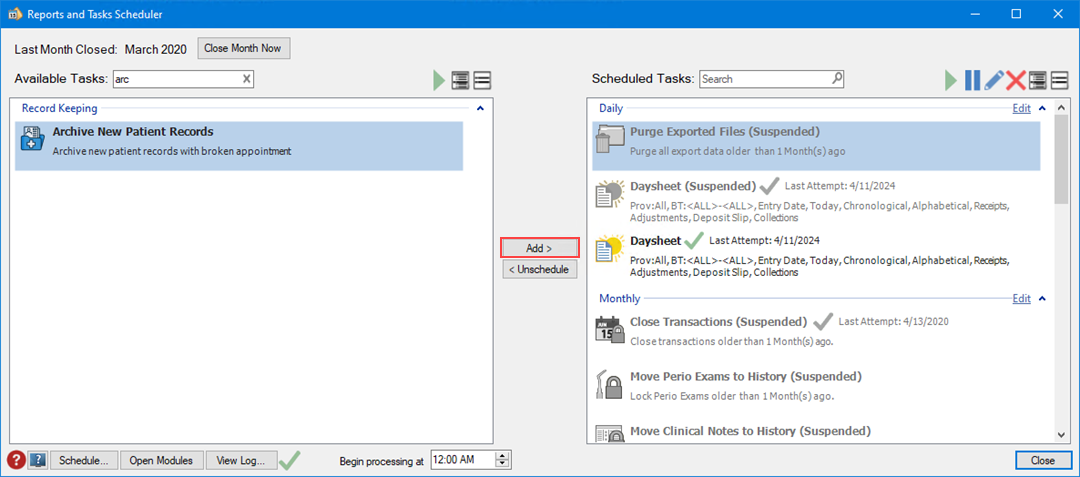This screenshot has height=477, width=1080.
Task: Run the selected Available Tasks item now
Action: point(439,80)
